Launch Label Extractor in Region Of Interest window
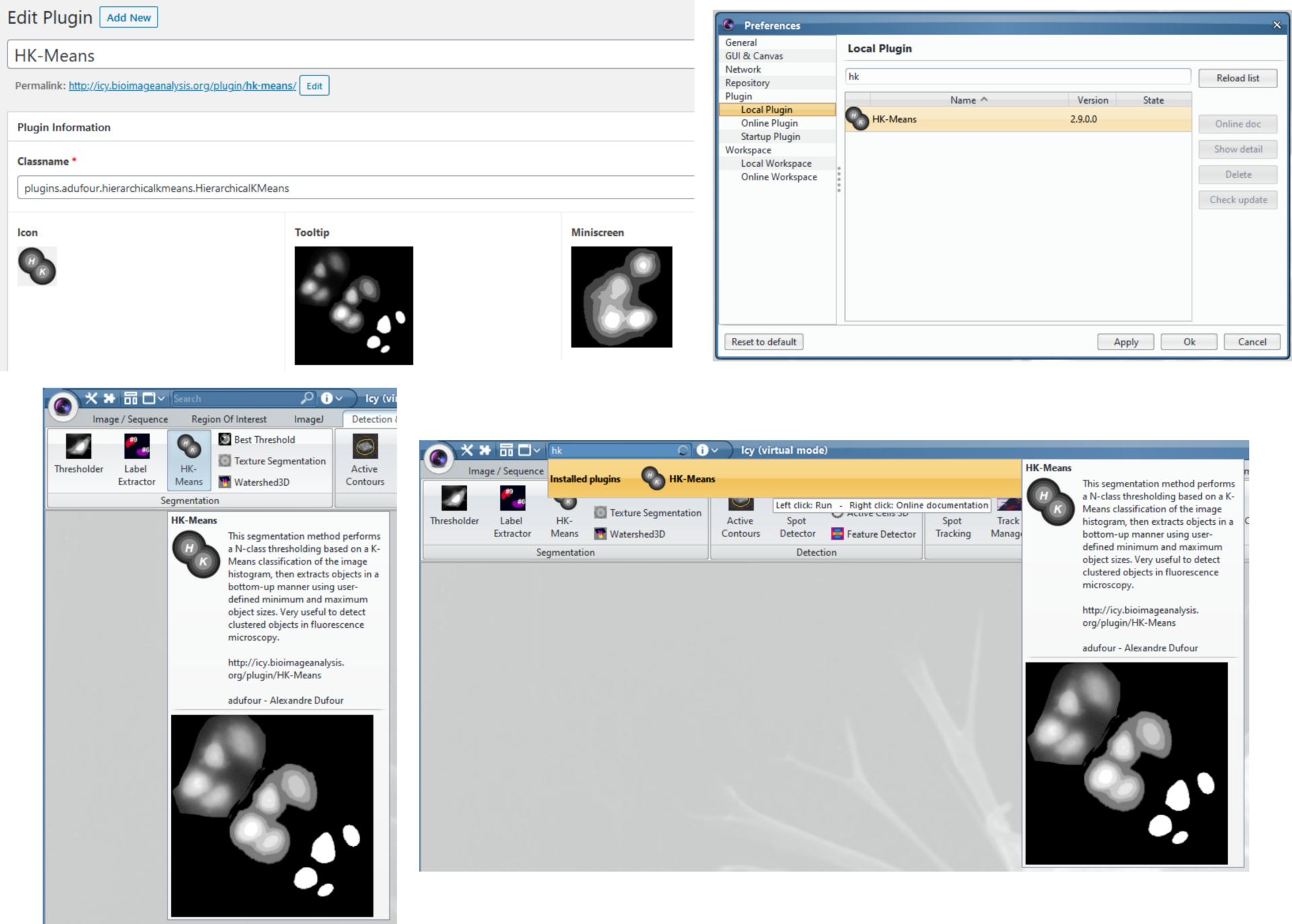The width and height of the screenshot is (1292, 924). point(137,460)
